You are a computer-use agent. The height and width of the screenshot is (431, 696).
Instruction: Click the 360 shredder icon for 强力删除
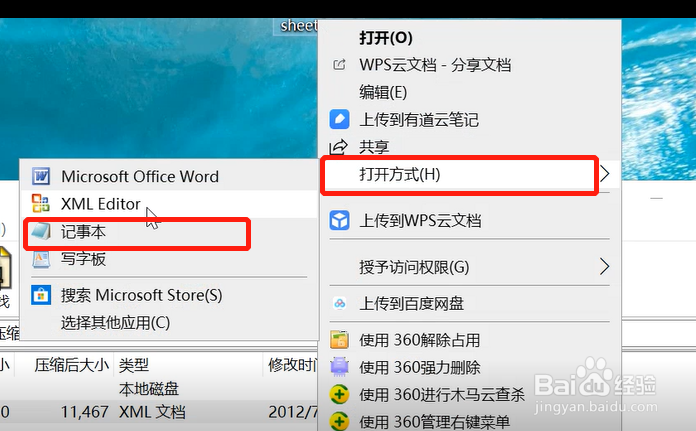point(340,367)
